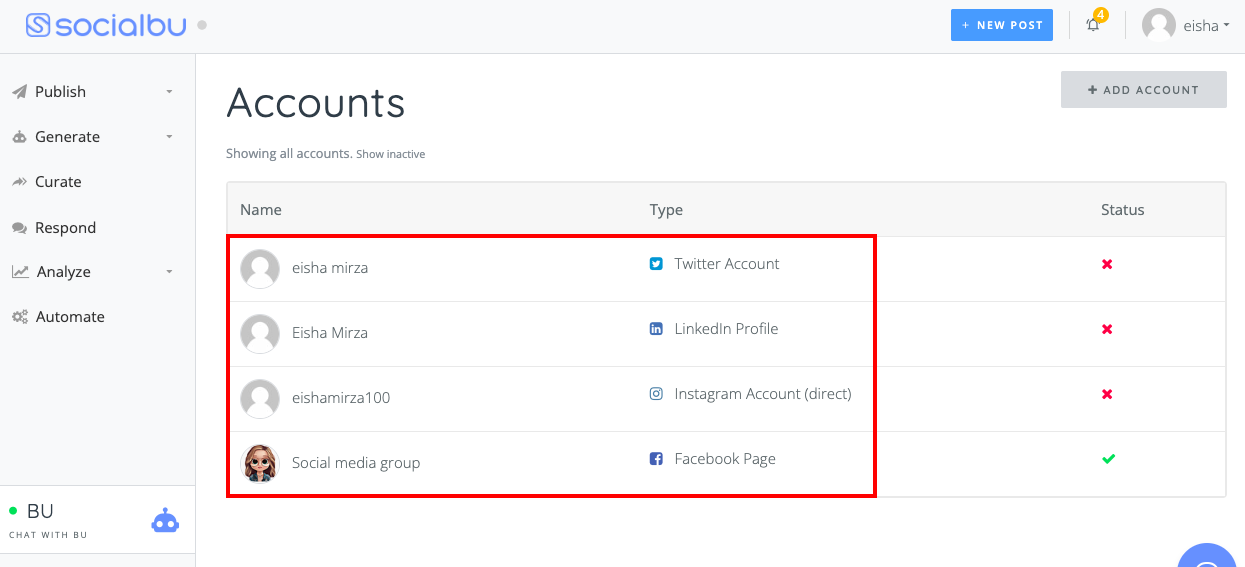The height and width of the screenshot is (567, 1245).
Task: Click the Publish paper plane icon
Action: [19, 91]
